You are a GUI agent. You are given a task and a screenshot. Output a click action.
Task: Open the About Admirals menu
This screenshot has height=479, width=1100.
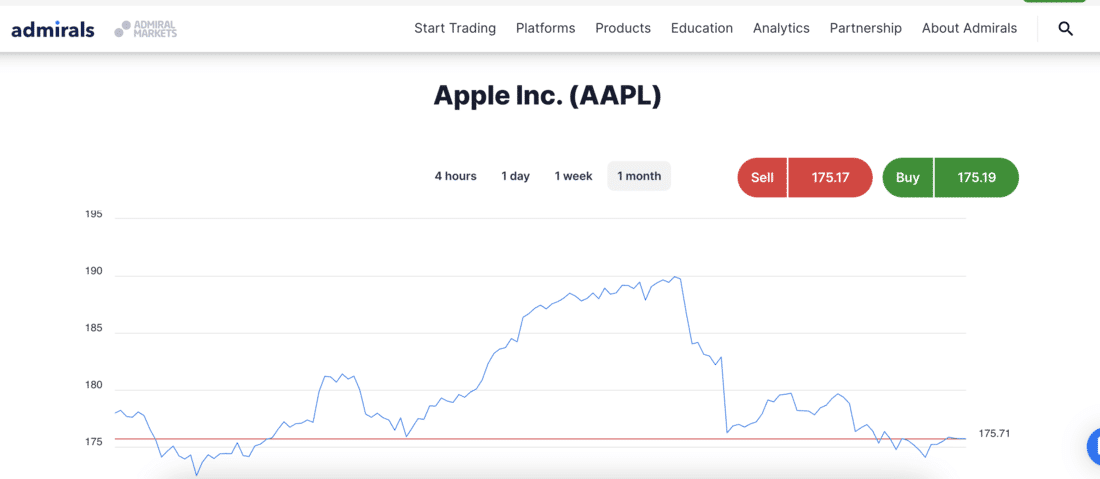(969, 28)
